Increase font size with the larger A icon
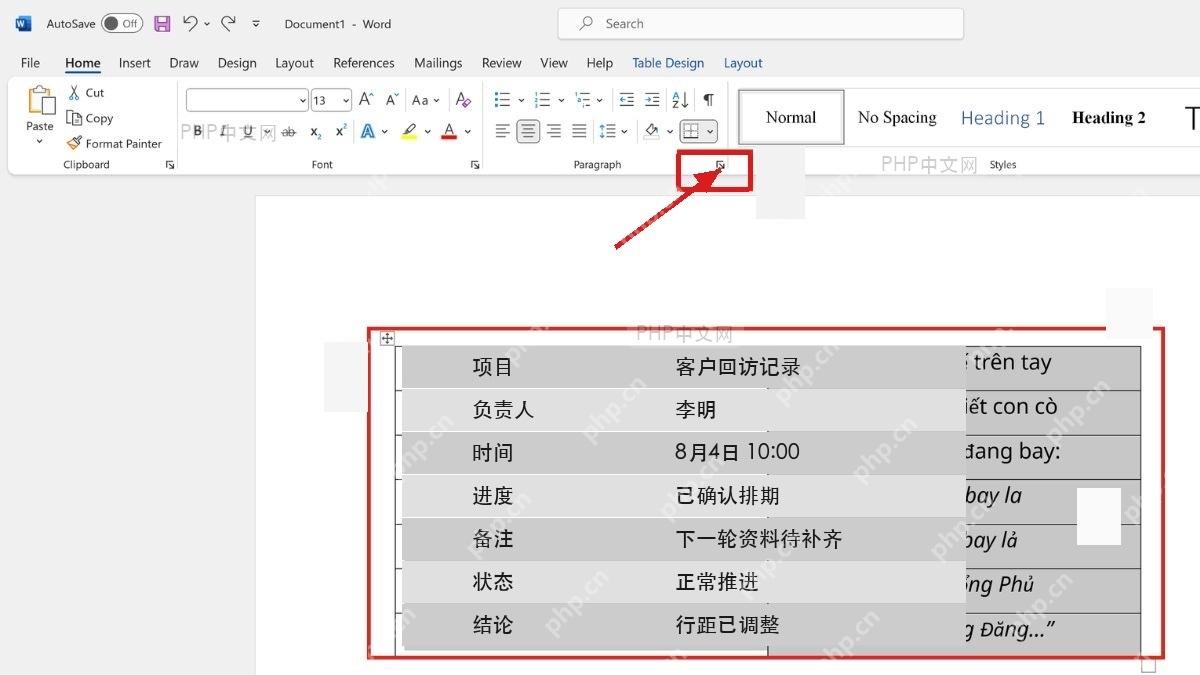The height and width of the screenshot is (675, 1200). pyautogui.click(x=366, y=100)
